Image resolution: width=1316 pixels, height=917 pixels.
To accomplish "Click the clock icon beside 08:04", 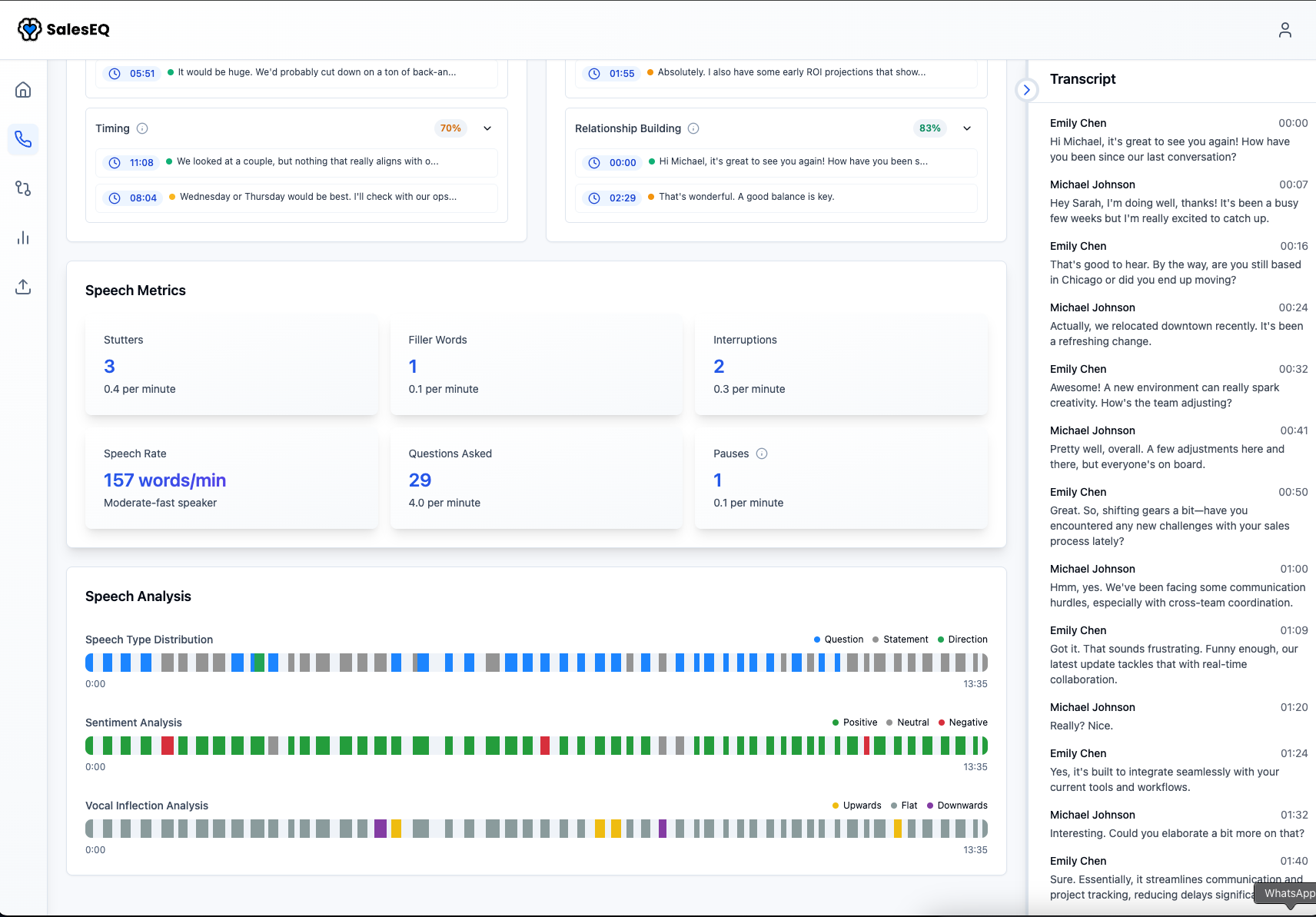I will tap(115, 198).
